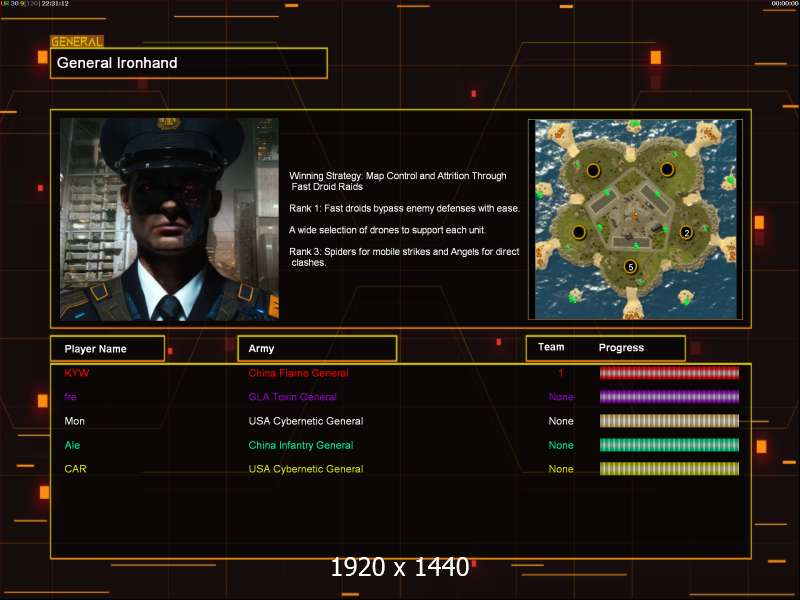
Task: Click Ale's green progress bar
Action: [x=669, y=445]
